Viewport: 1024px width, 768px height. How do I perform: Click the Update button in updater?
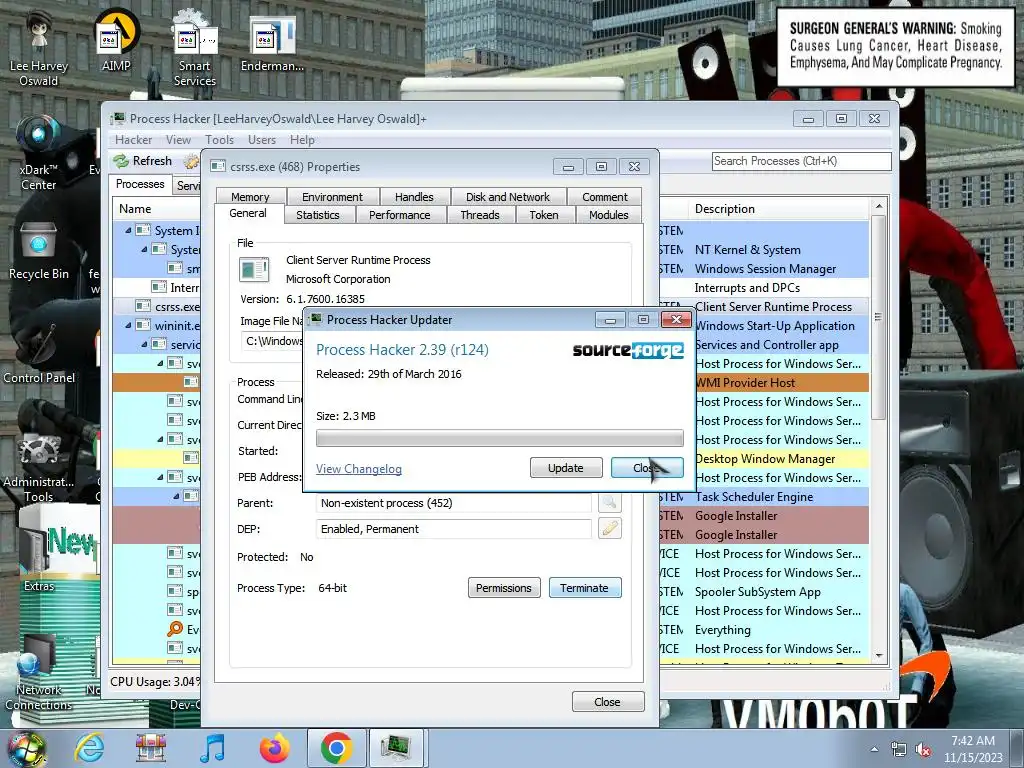[x=566, y=468]
